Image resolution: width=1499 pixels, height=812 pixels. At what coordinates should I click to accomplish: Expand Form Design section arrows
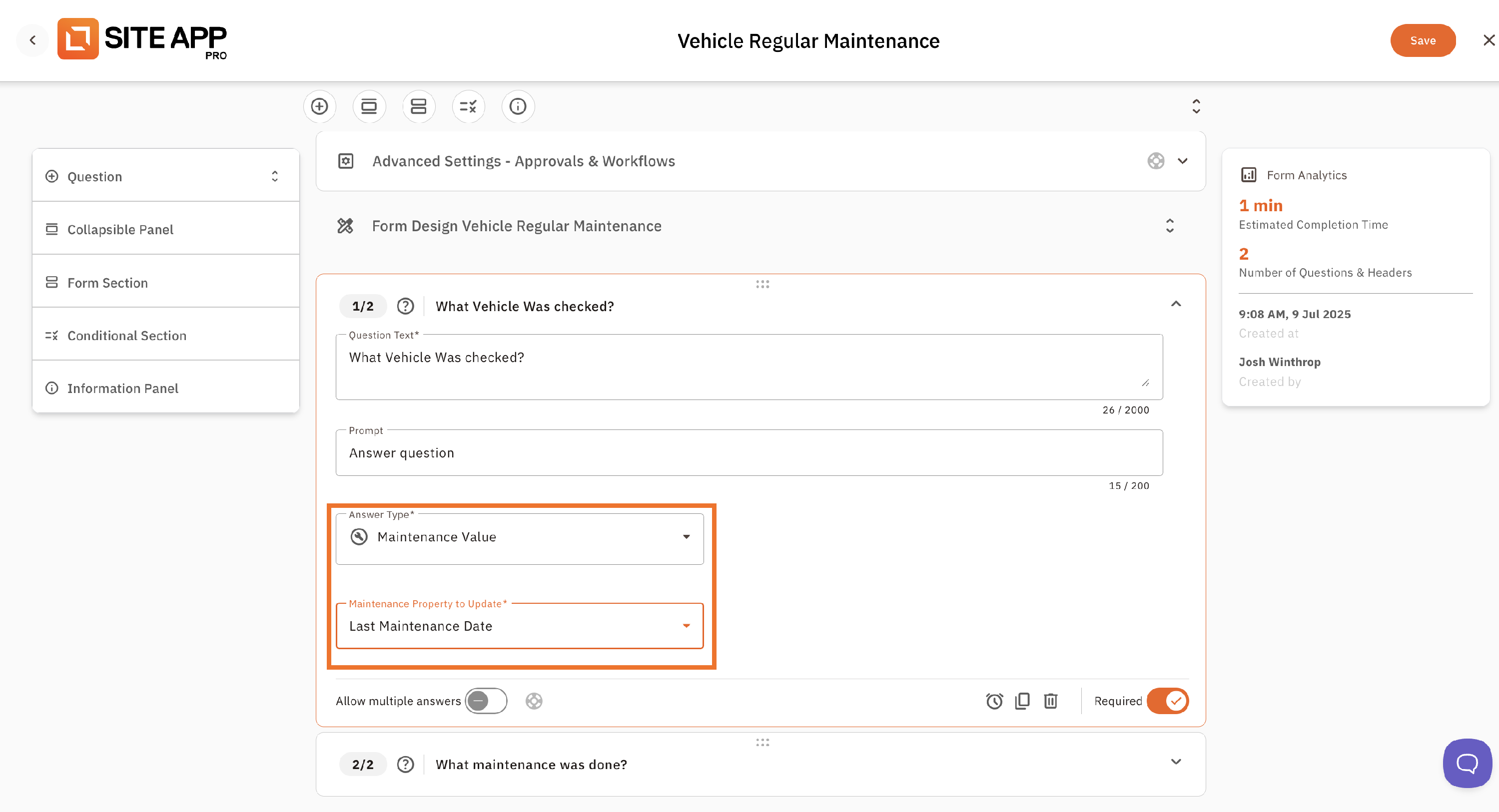[1170, 226]
